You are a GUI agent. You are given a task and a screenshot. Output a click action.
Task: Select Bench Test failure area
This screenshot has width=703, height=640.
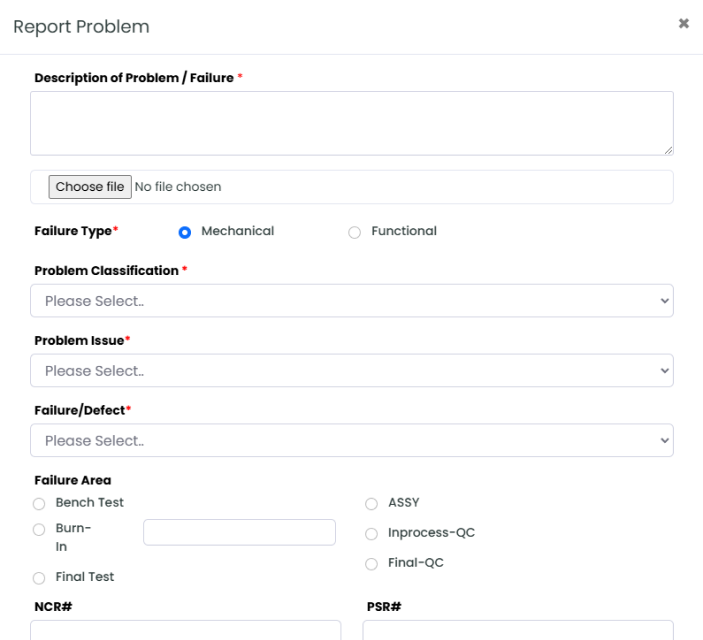pyautogui.click(x=39, y=504)
